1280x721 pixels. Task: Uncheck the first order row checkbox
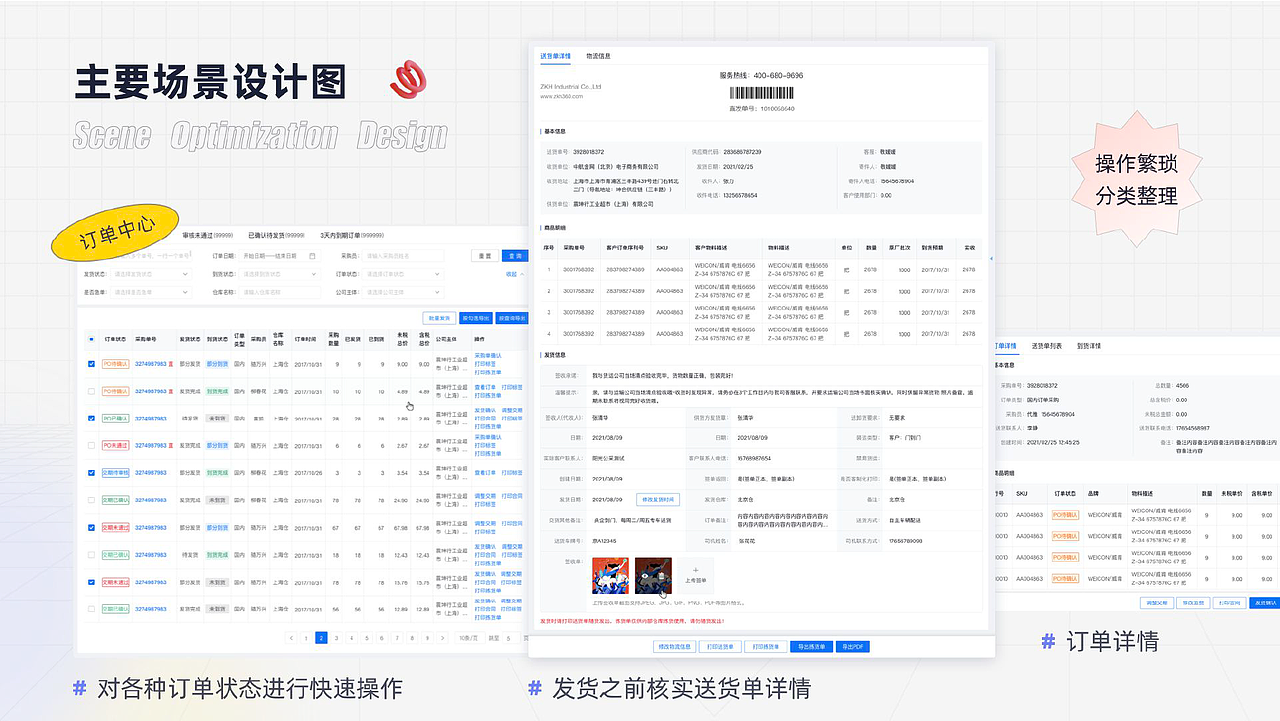click(91, 363)
